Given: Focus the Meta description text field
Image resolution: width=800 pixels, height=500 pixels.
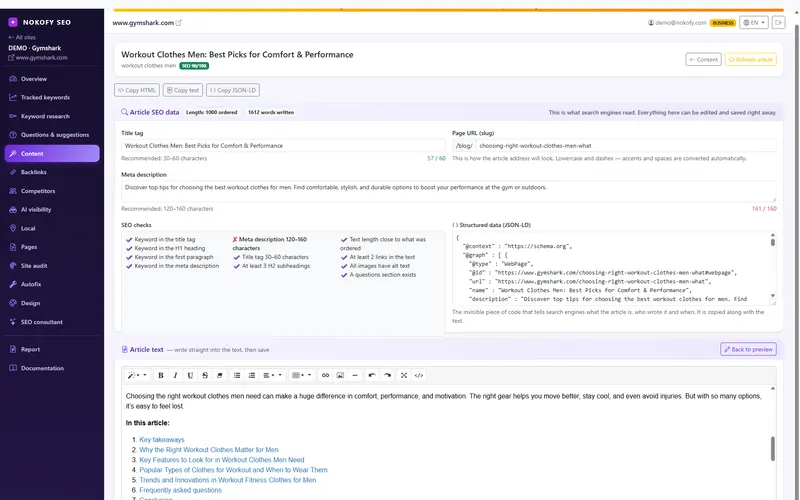Looking at the screenshot, I should 448,191.
